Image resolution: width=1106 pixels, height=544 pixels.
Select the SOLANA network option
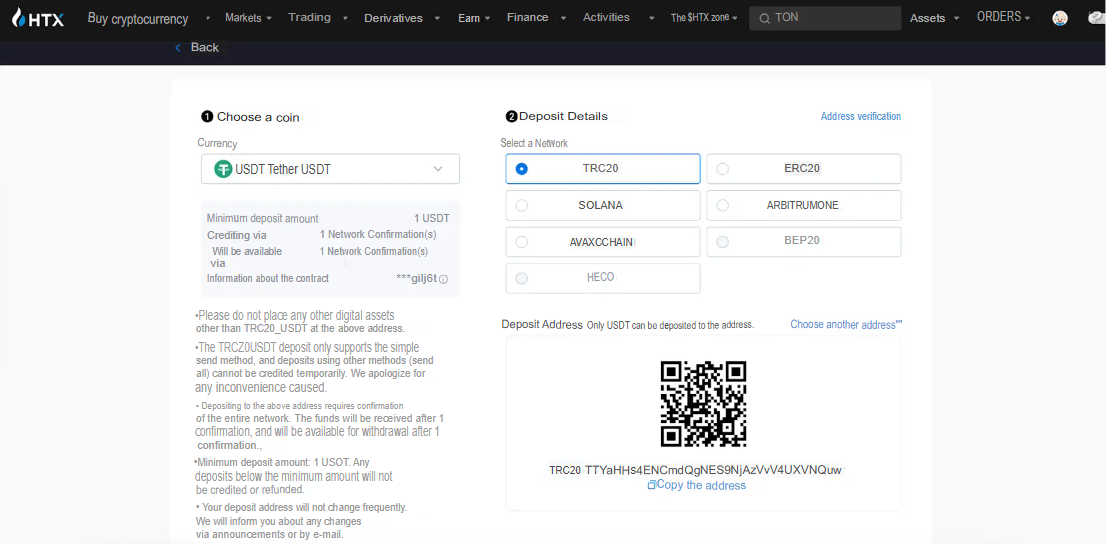pos(602,205)
